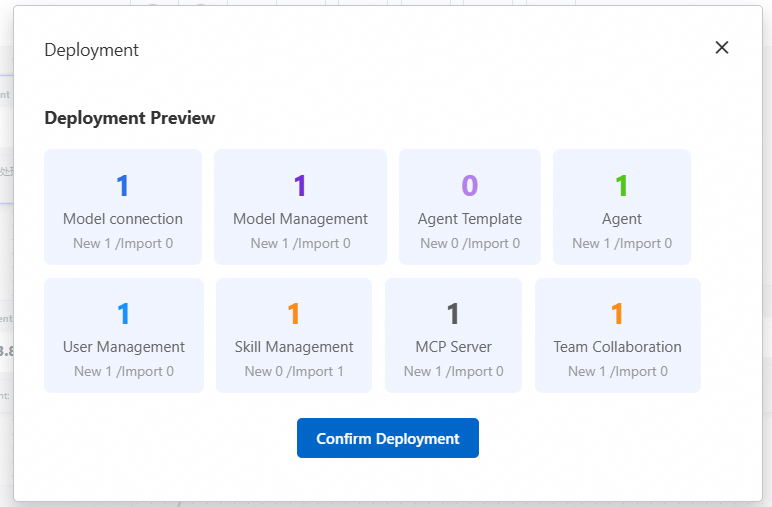Click 'New 1 /Import 0' under MCP Server

click(x=453, y=371)
